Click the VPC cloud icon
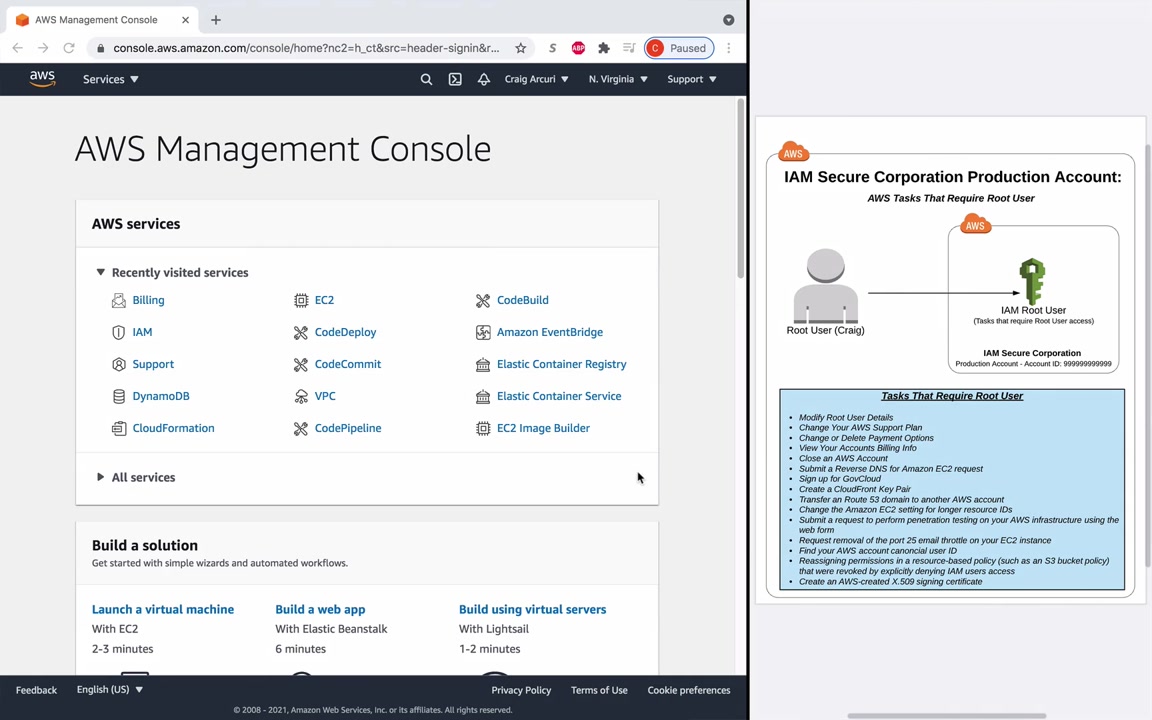The width and height of the screenshot is (1152, 720). click(x=300, y=396)
